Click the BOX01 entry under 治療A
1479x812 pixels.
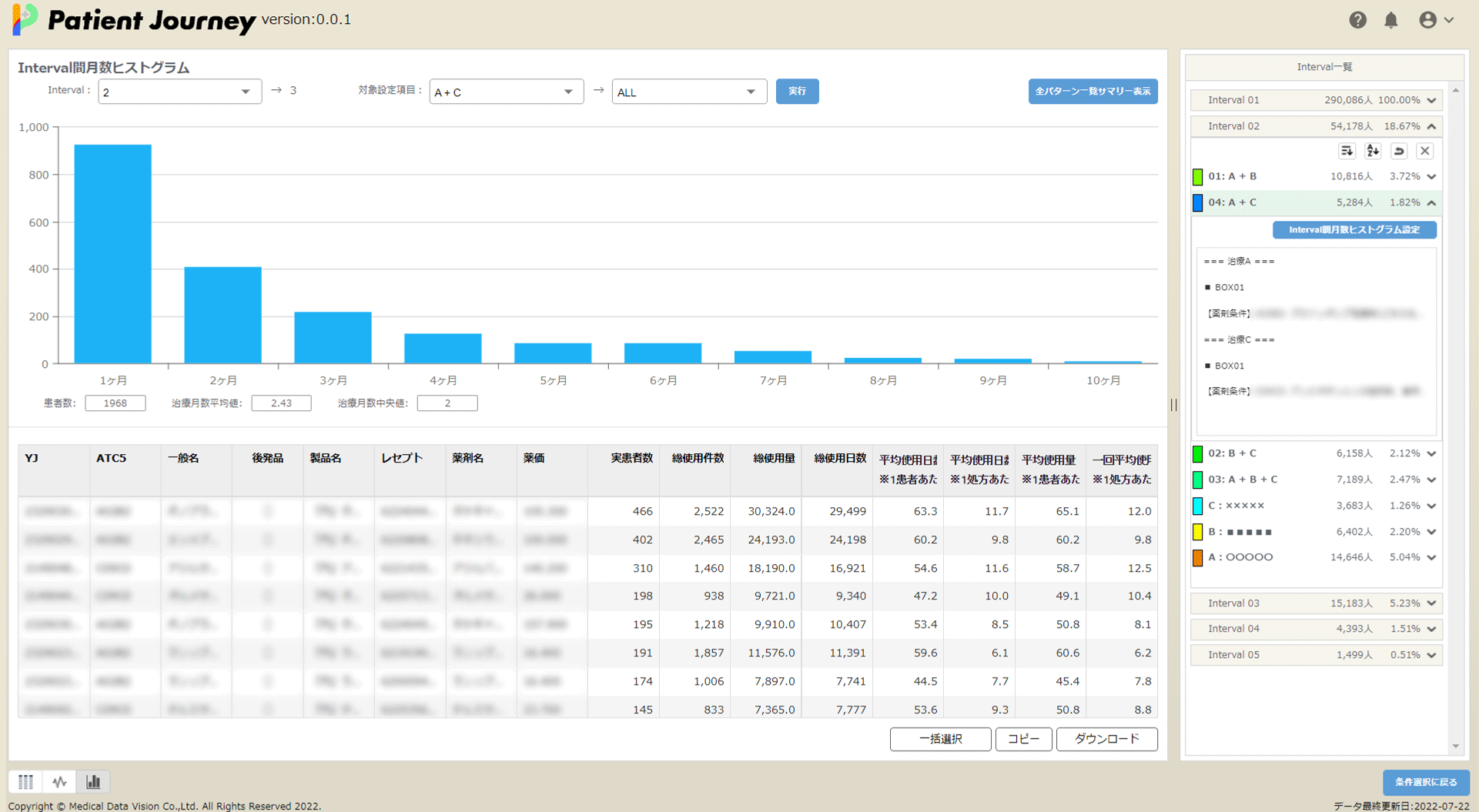[1229, 287]
